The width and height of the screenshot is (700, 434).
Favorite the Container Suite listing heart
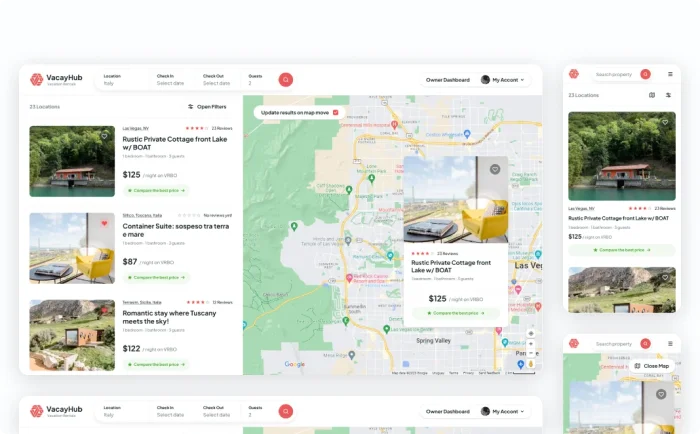point(104,223)
